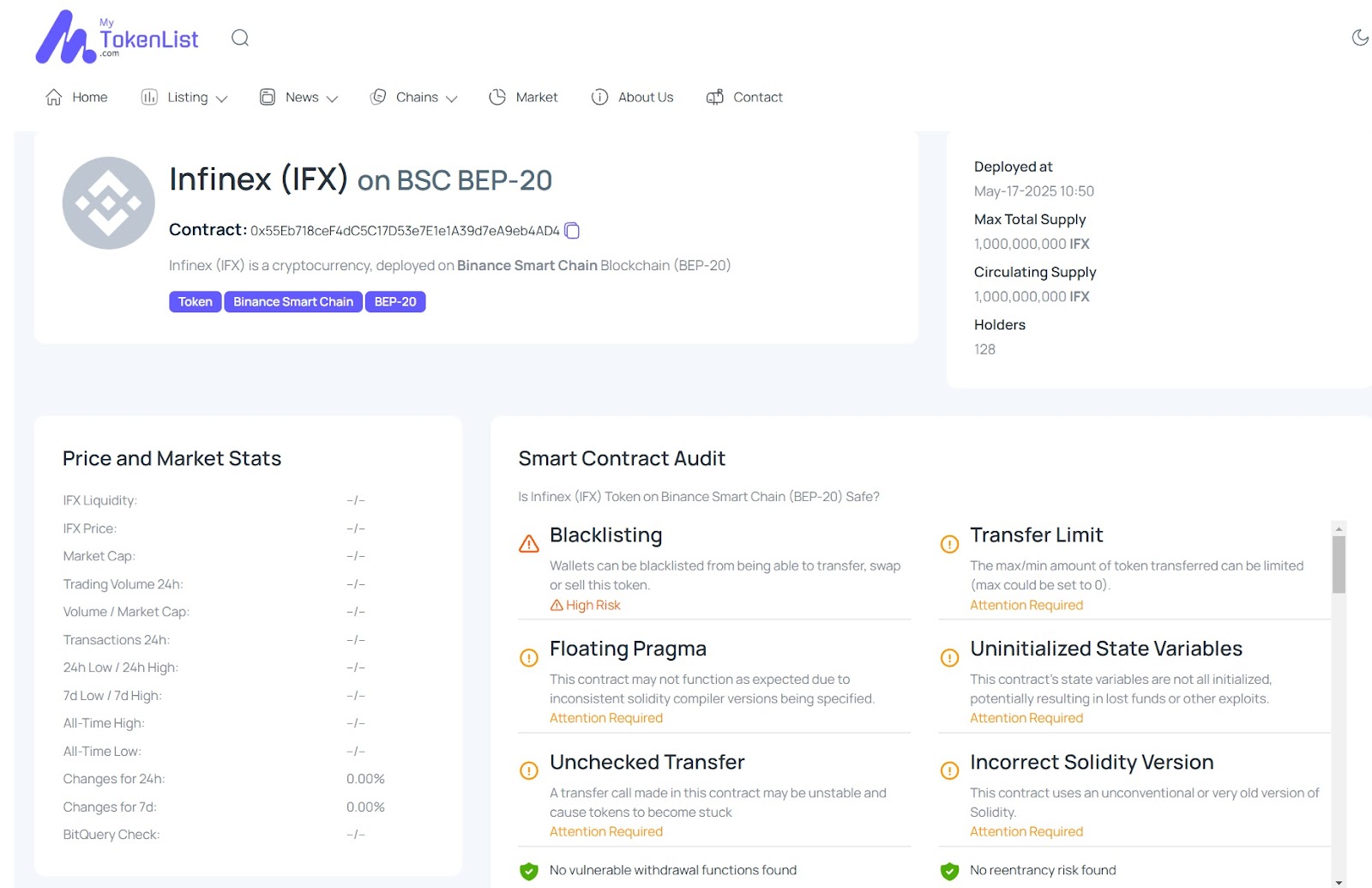Open the search magnifier icon

click(x=240, y=38)
